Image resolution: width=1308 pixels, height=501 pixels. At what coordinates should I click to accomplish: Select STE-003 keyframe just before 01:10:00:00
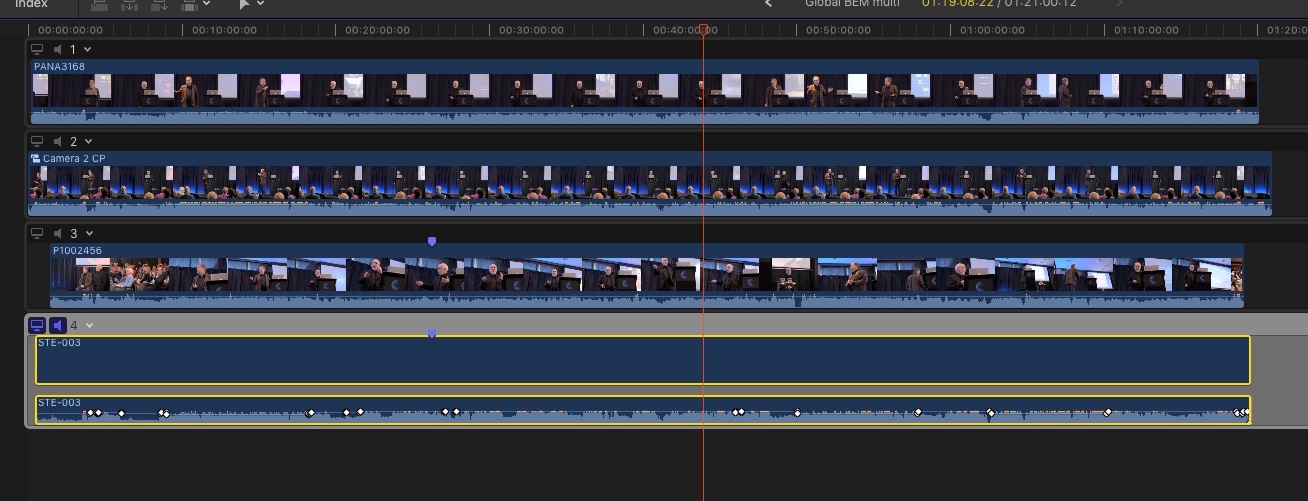coord(1108,412)
